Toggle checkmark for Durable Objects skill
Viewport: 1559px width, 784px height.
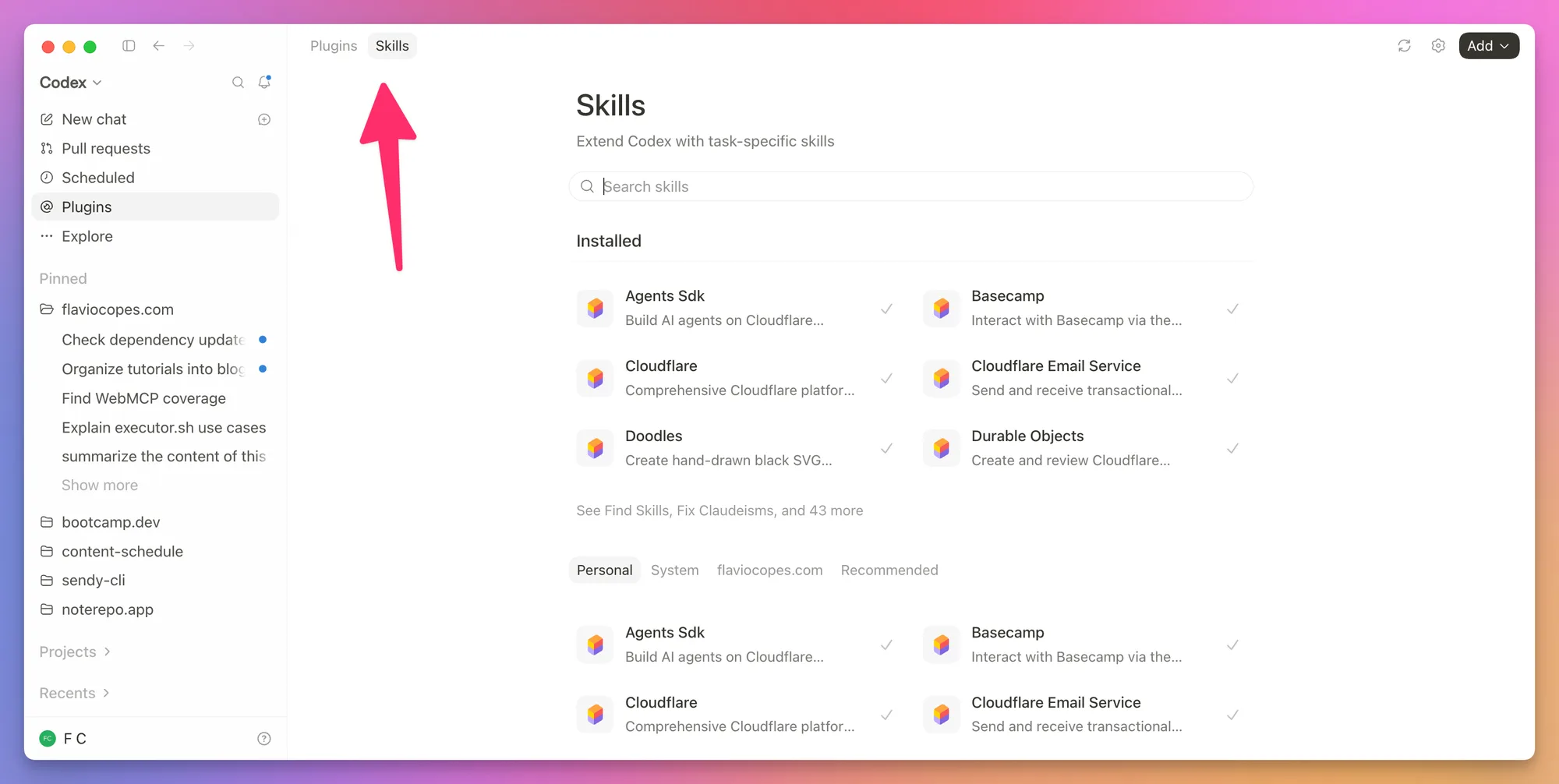(1233, 448)
